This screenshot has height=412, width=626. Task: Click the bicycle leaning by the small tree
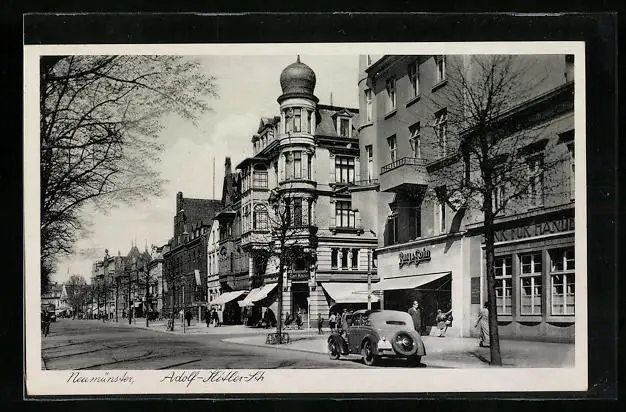click(277, 338)
